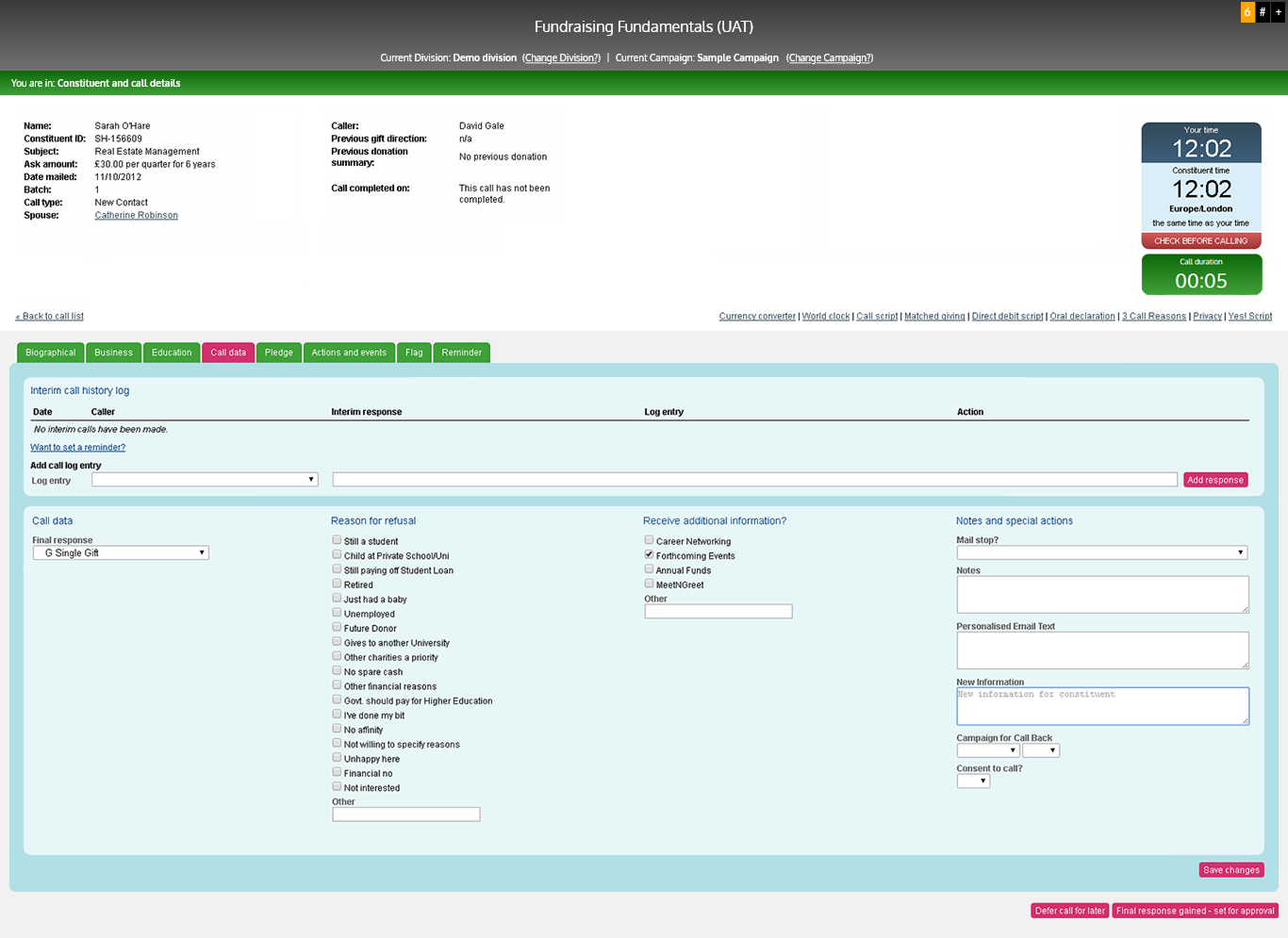Open the Currency converter link
The height and width of the screenshot is (938, 1288).
pos(757,317)
